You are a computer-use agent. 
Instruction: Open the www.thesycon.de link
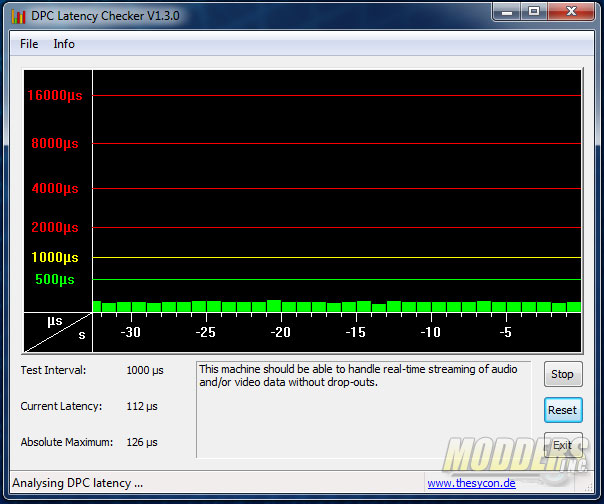click(x=471, y=483)
